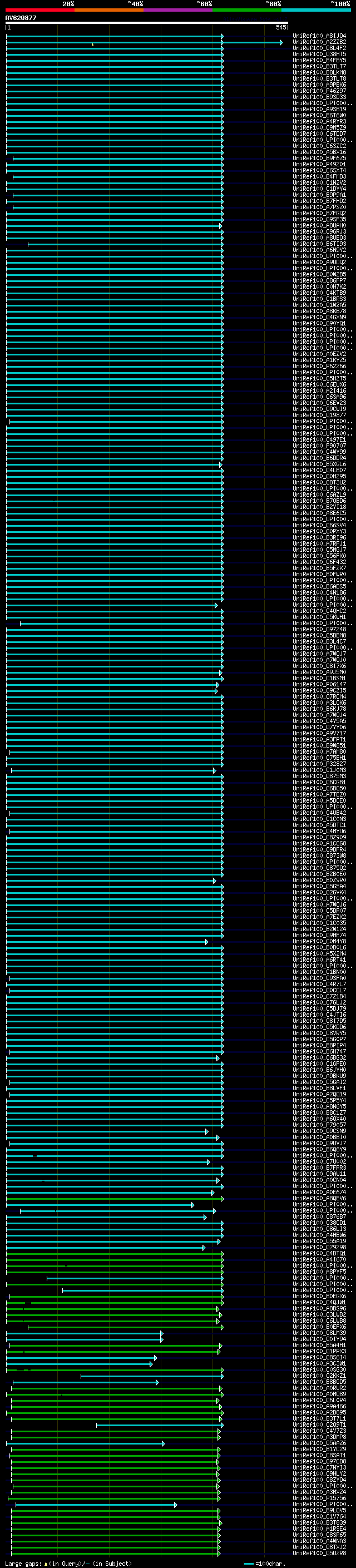Click hit label UniRef100_A8UAH0
Viewport: 356px width, 1568px height.
[x=319, y=225]
